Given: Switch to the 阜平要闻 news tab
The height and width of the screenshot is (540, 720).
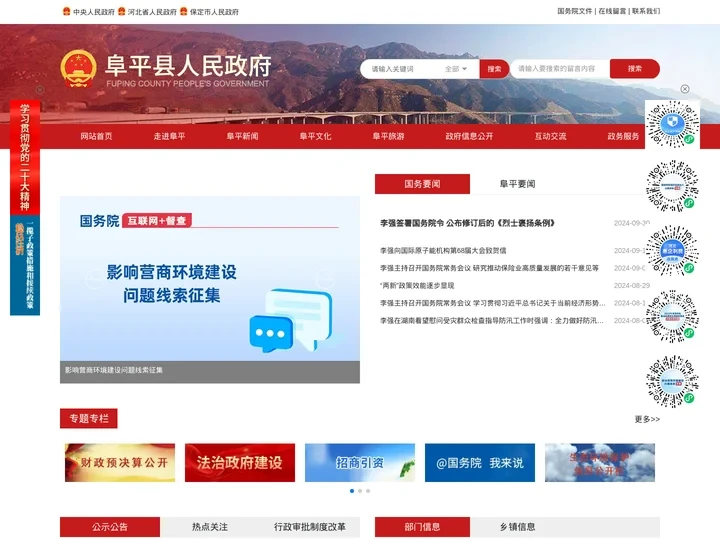Looking at the screenshot, I should 517,184.
